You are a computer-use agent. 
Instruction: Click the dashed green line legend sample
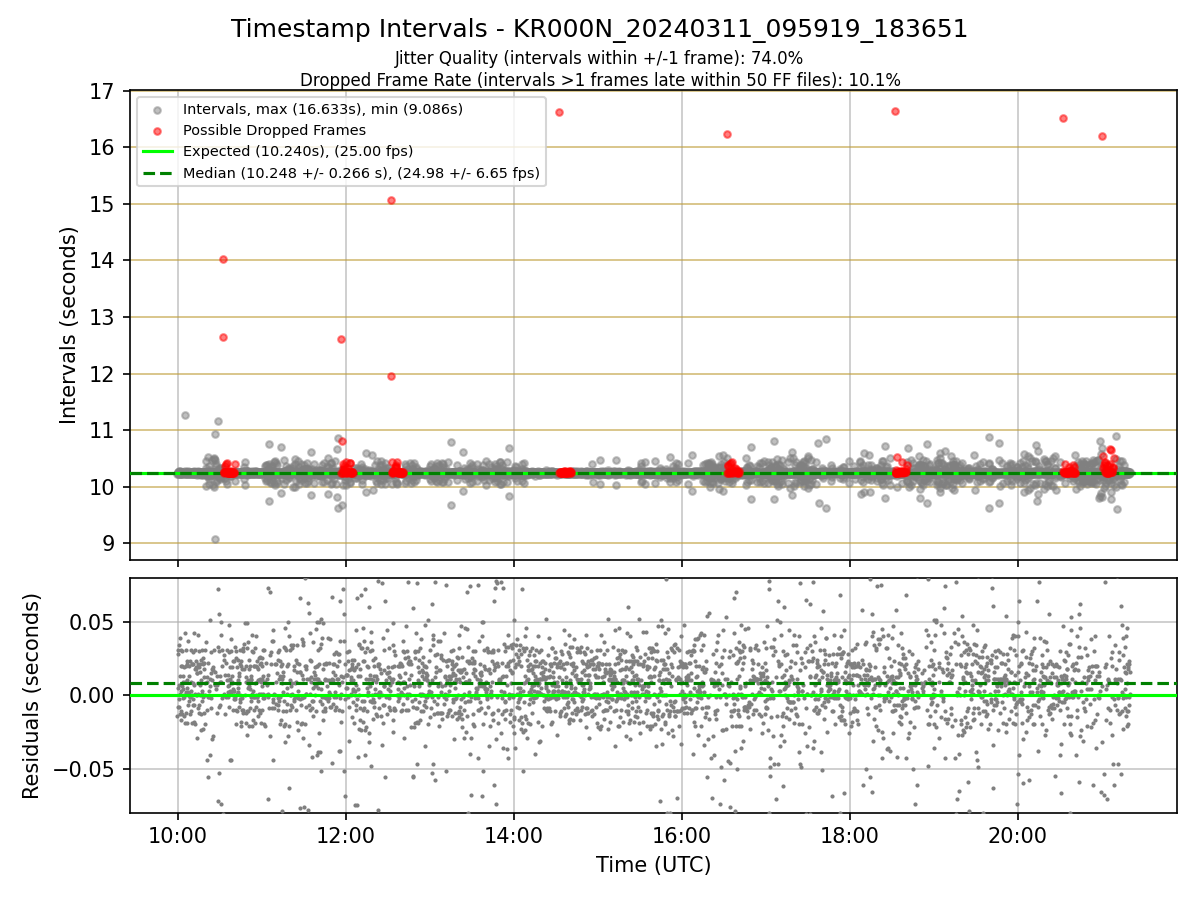click(x=157, y=172)
